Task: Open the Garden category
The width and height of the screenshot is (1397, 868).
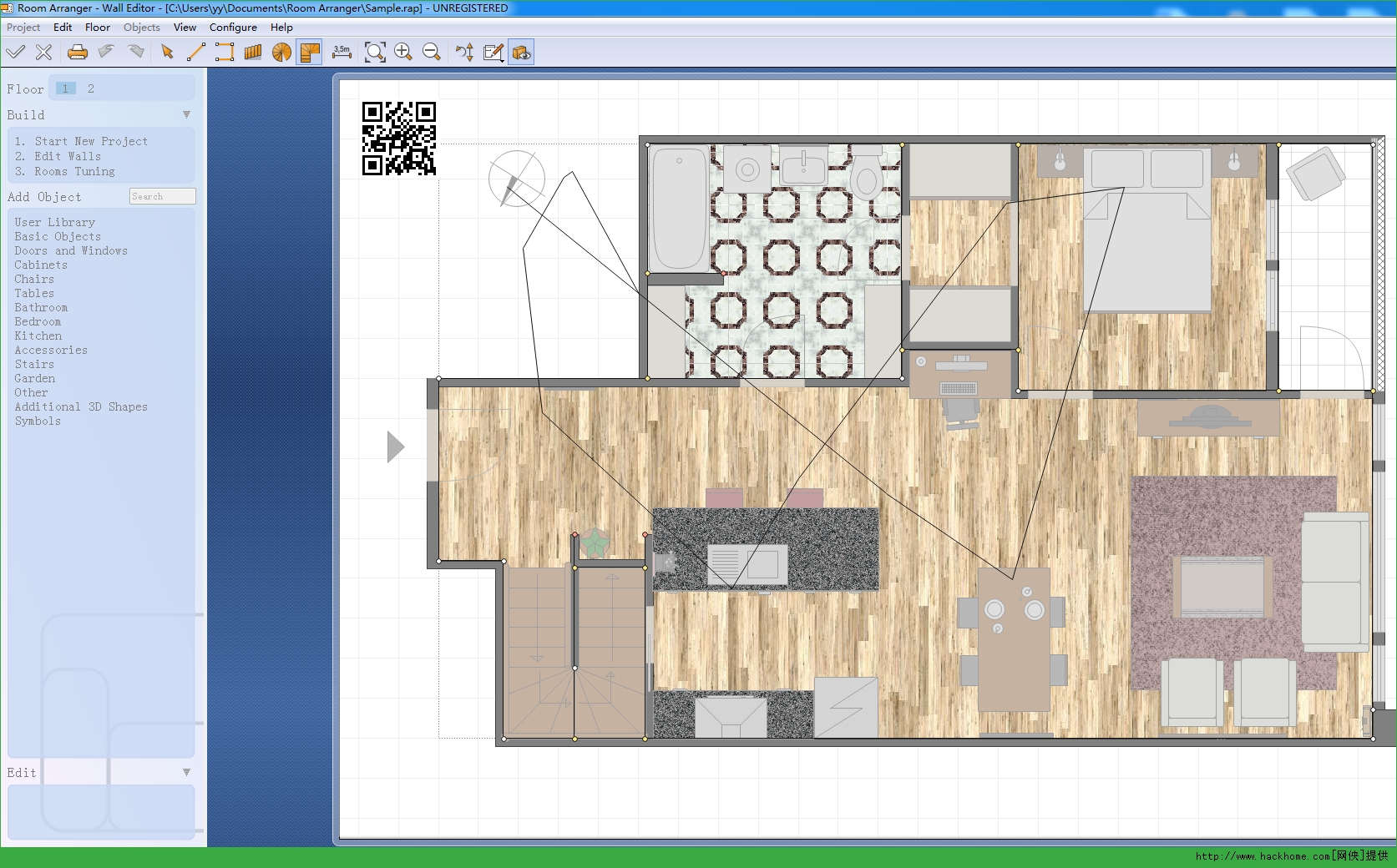Action: pyautogui.click(x=34, y=378)
